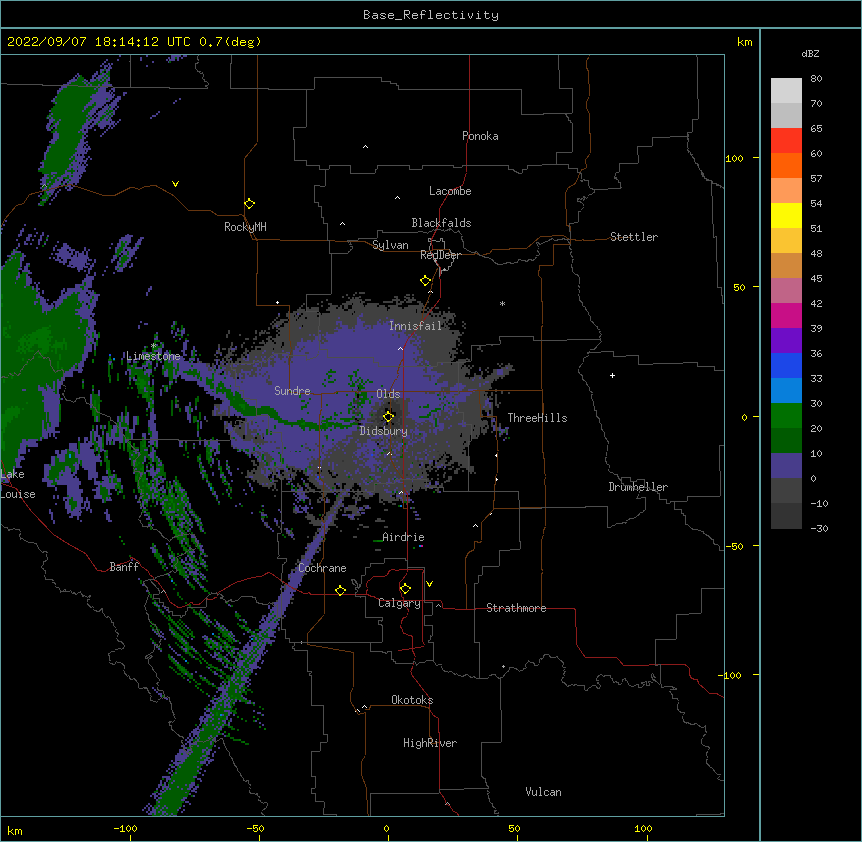Viewport: 862px width, 842px height.
Task: Select the 80 dBZ white color swatch
Action: pos(786,90)
